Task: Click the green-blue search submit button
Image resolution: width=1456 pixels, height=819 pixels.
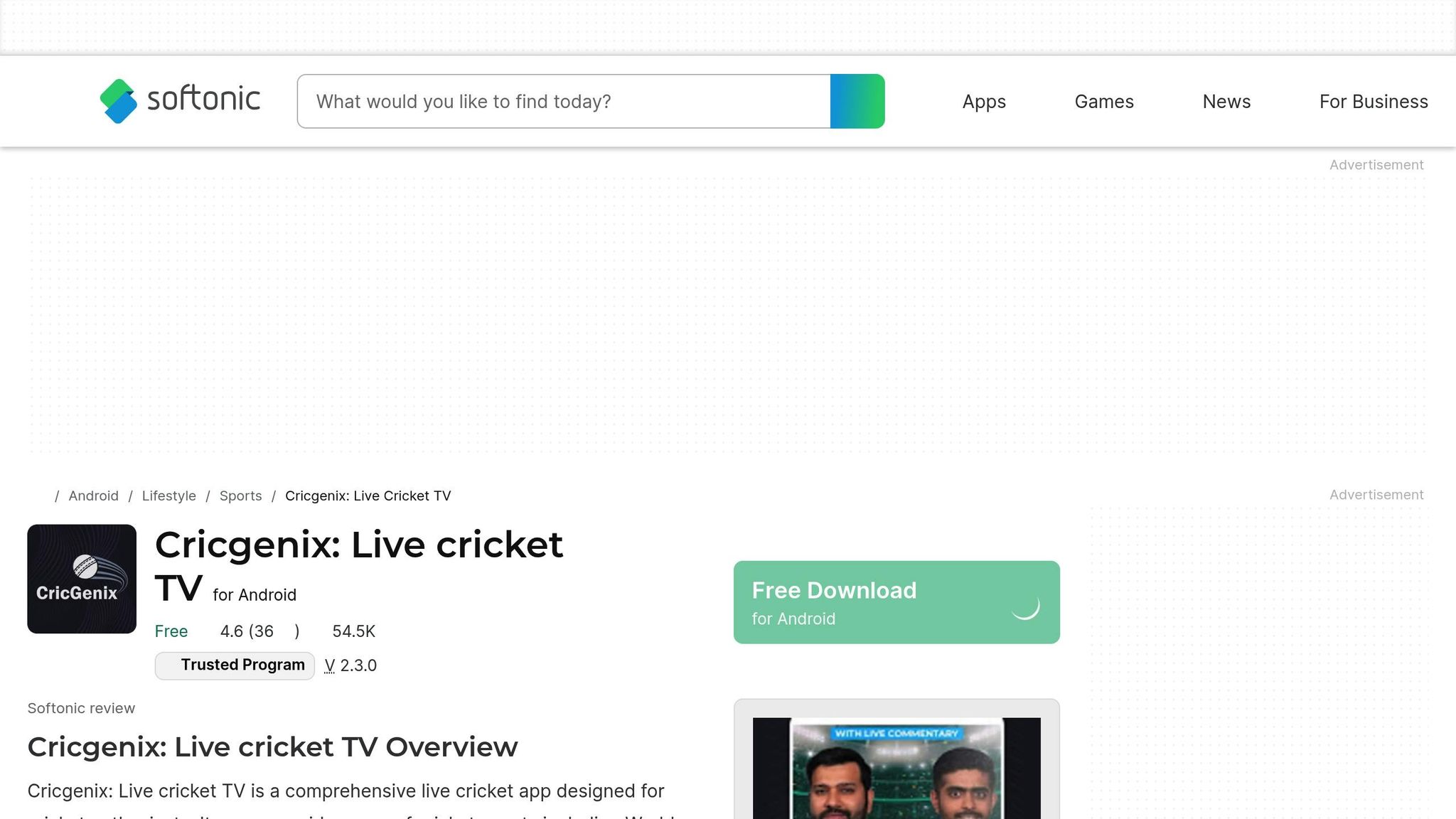Action: coord(857,101)
